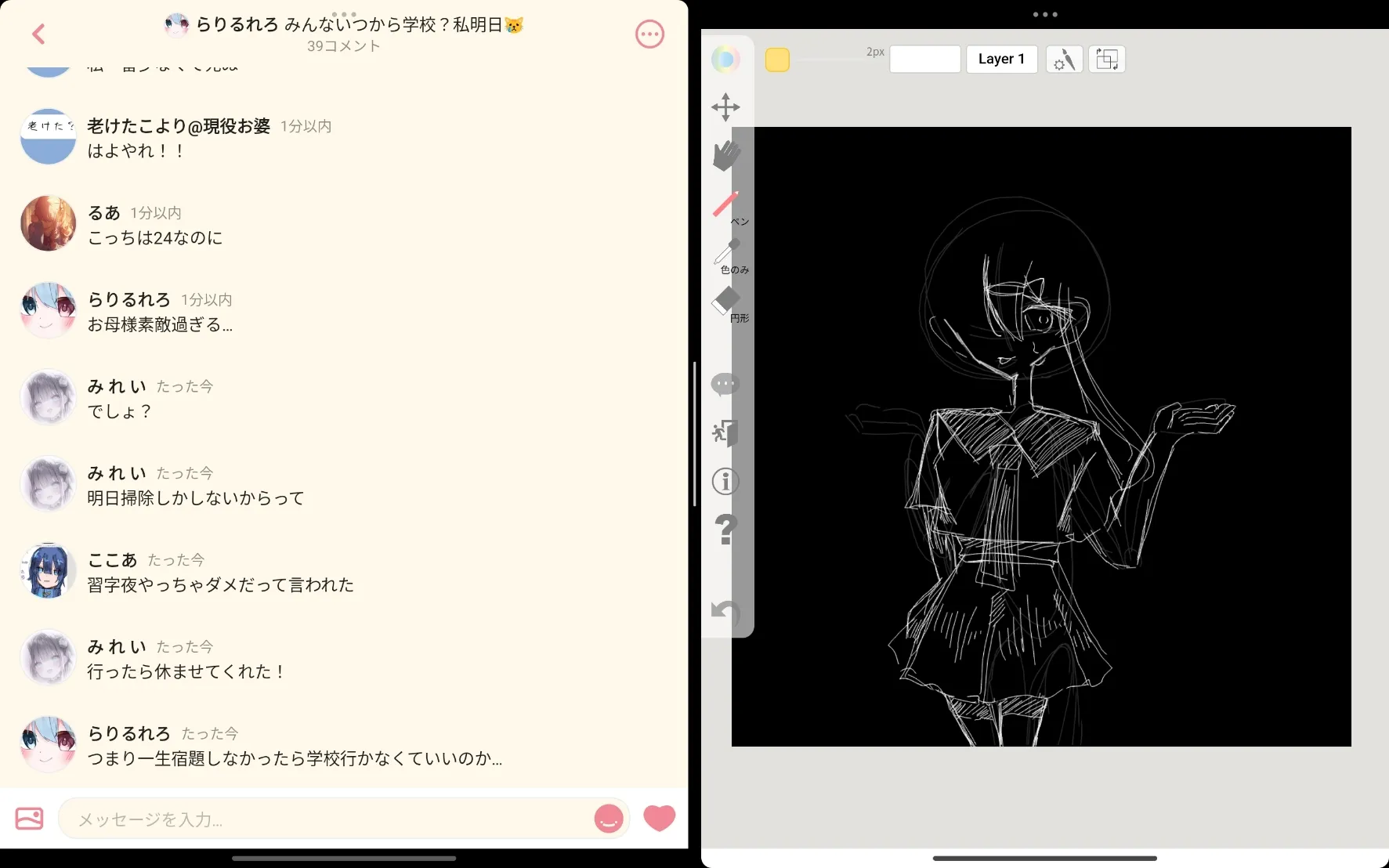Screen dimensions: 1389x868
Task: Tap the image attachment icon in chat
Action: click(x=29, y=819)
